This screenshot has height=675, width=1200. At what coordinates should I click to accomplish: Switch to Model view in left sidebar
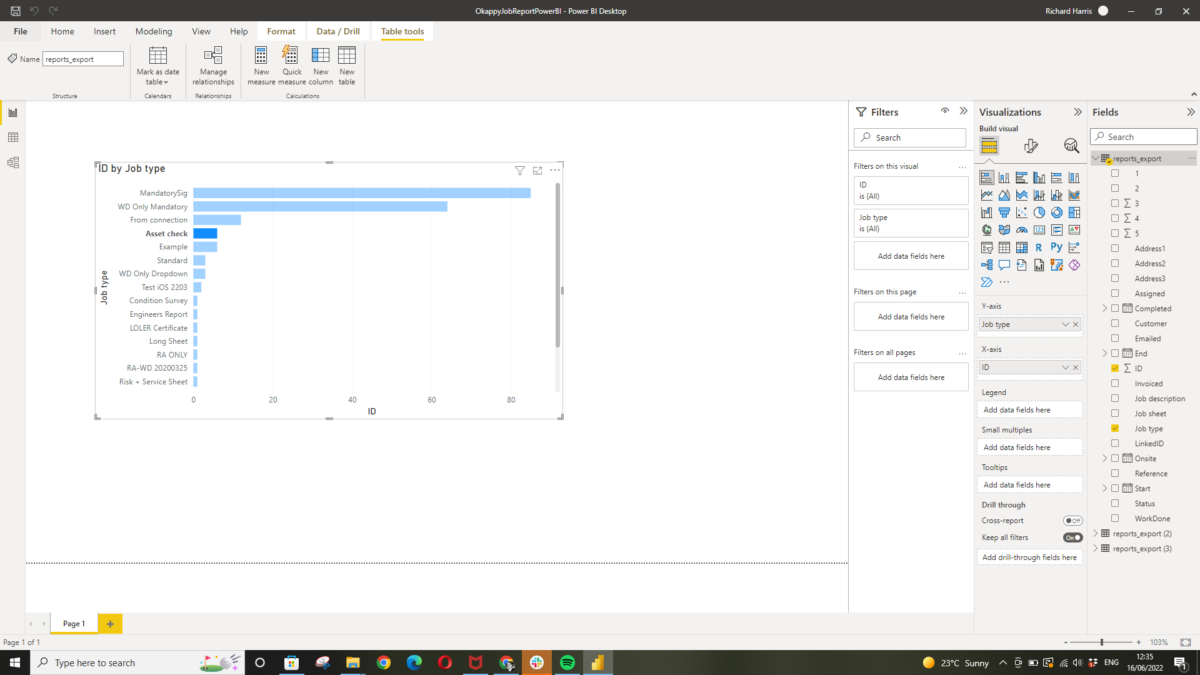click(13, 162)
